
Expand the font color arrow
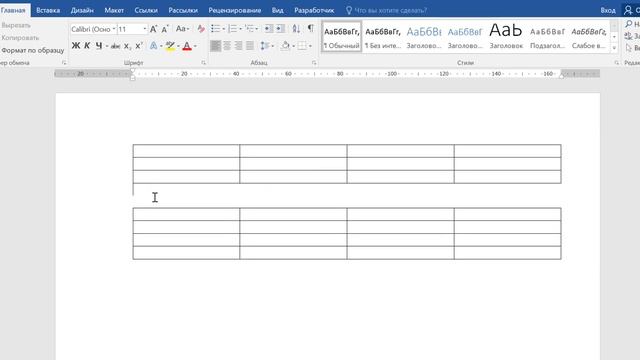click(195, 46)
